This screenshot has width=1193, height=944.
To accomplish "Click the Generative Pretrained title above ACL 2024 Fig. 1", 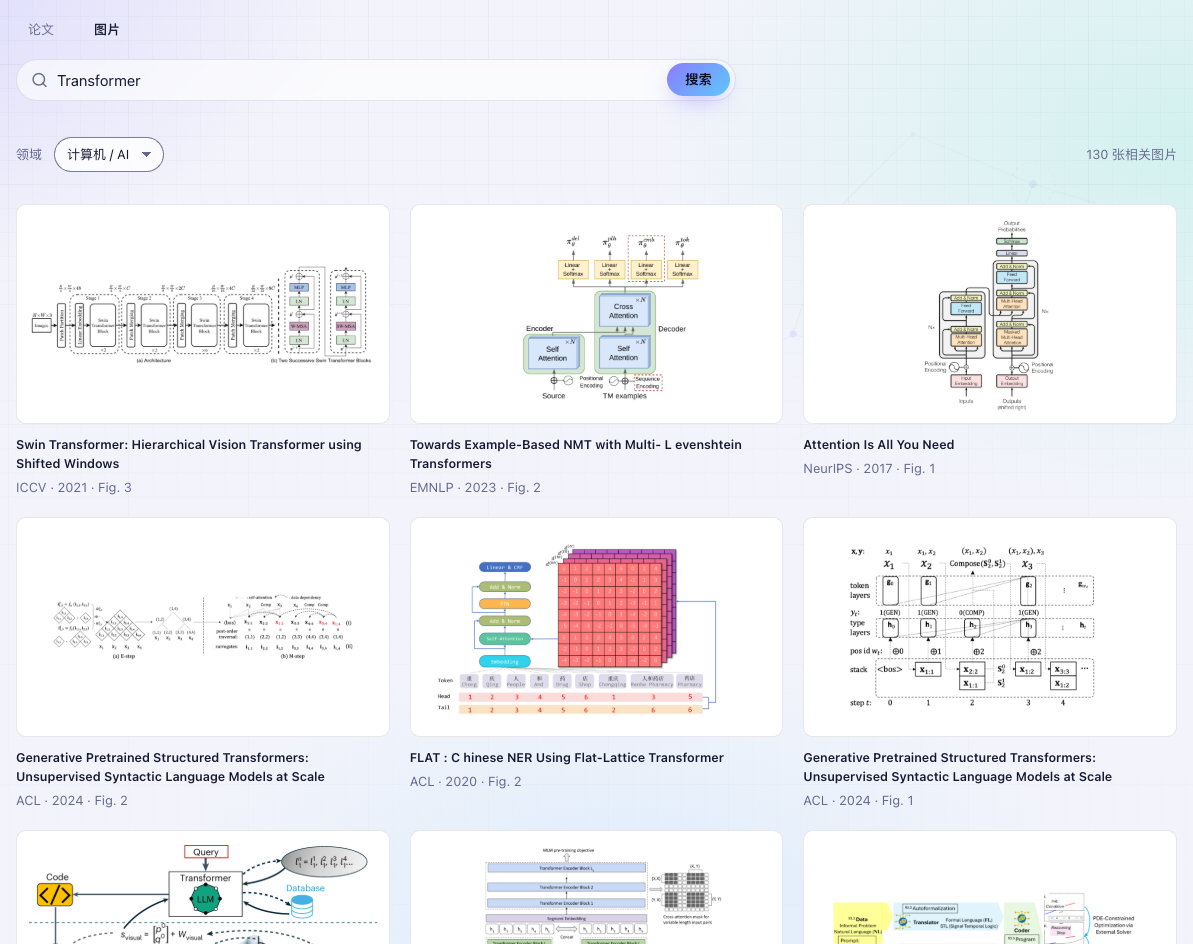I will 958,767.
